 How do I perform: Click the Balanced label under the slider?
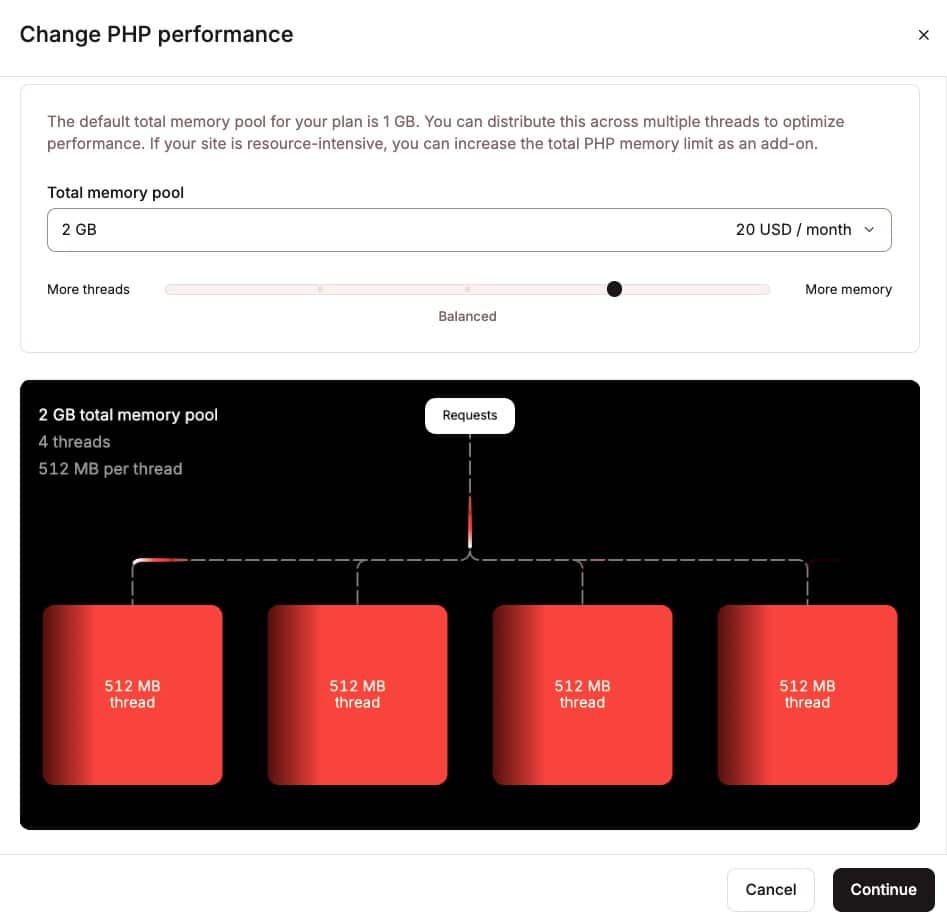click(467, 316)
